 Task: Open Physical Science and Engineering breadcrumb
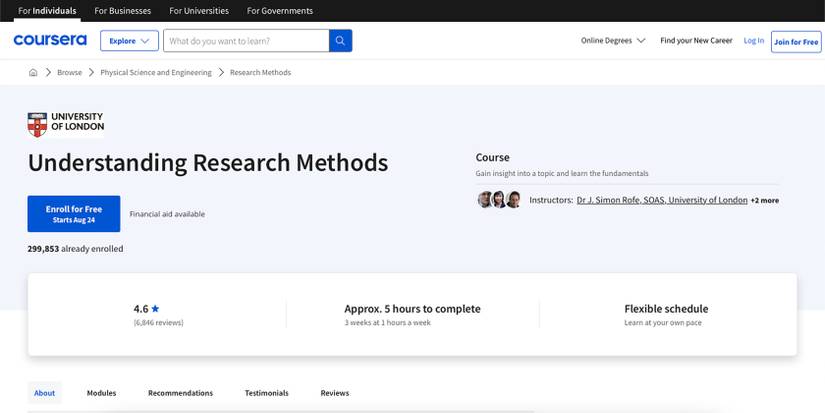click(x=156, y=73)
